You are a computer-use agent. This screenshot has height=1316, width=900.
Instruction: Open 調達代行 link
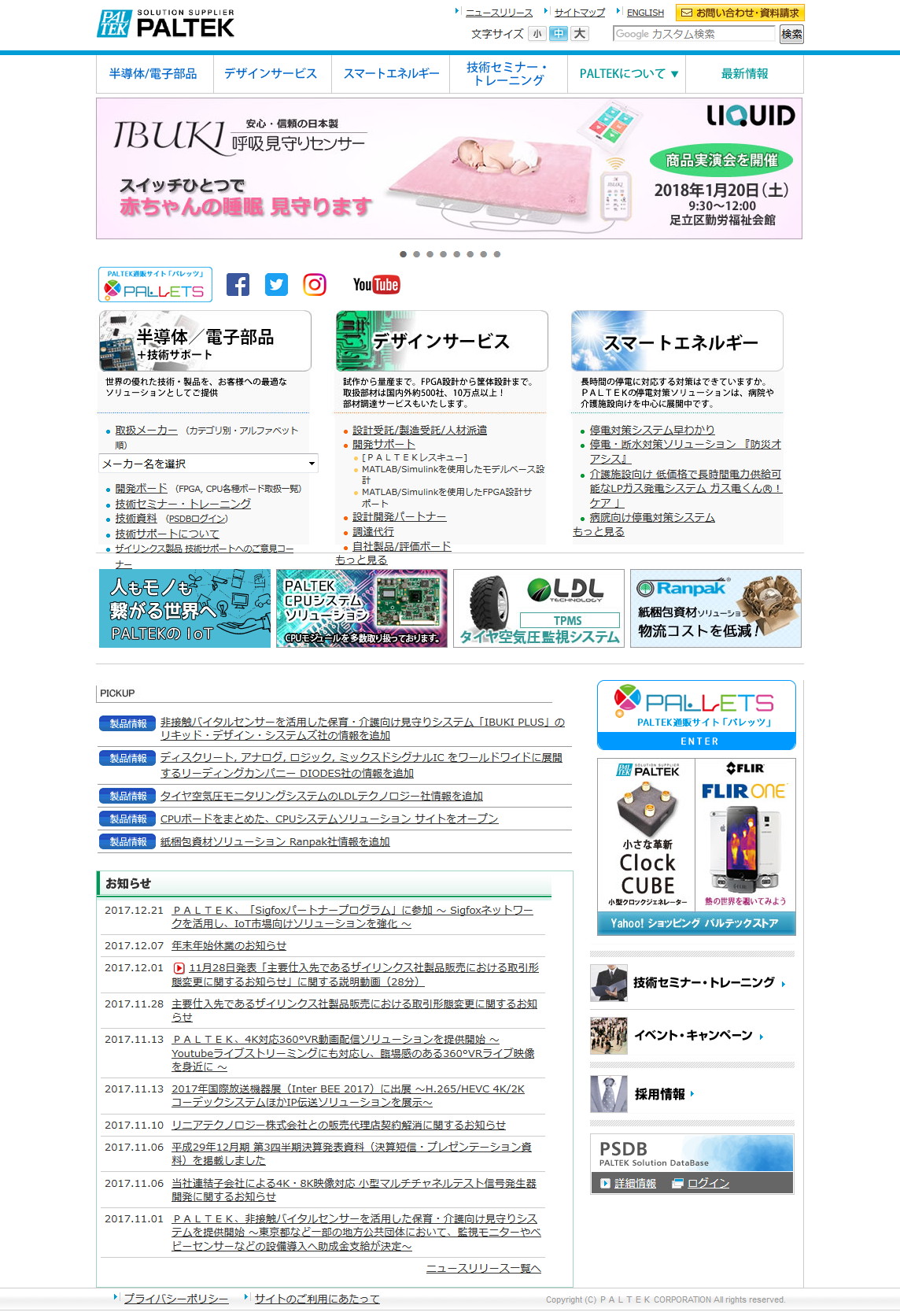click(x=373, y=532)
